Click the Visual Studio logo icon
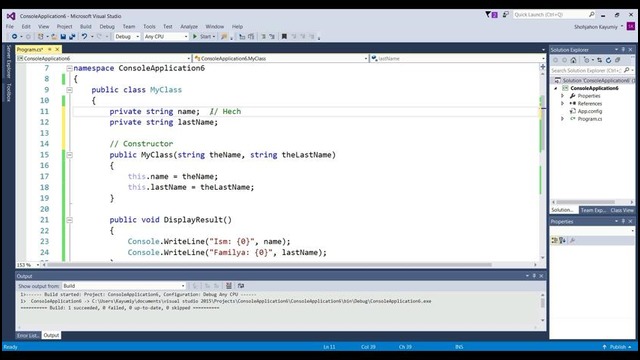Image resolution: width=640 pixels, height=360 pixels. tap(11, 16)
